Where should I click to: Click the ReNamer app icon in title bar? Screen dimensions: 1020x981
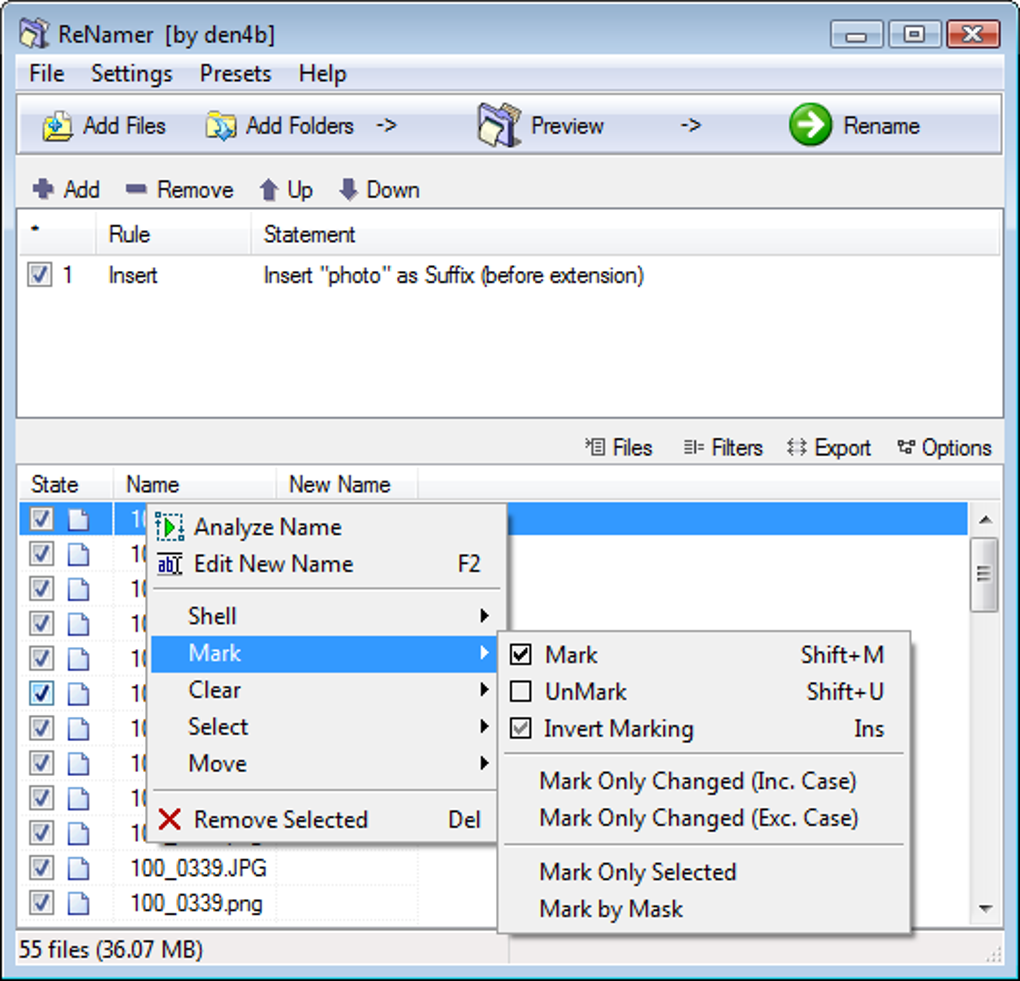34,34
